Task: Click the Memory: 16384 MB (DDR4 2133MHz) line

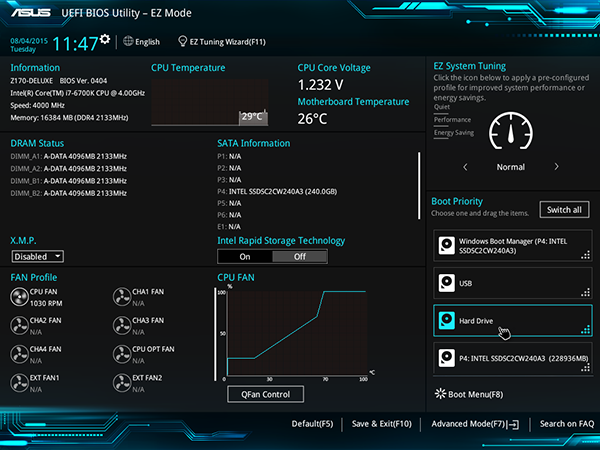Action: pos(69,117)
